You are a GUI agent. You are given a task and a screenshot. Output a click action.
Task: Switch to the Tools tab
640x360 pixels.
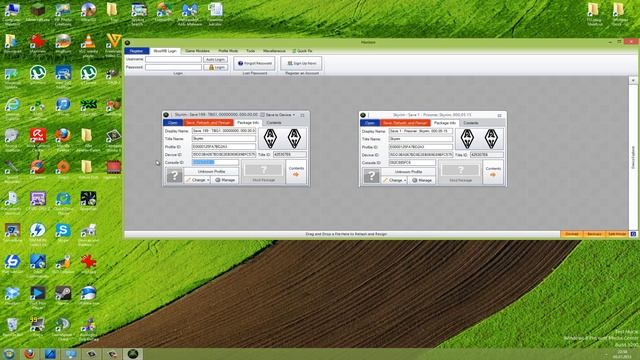[x=251, y=51]
